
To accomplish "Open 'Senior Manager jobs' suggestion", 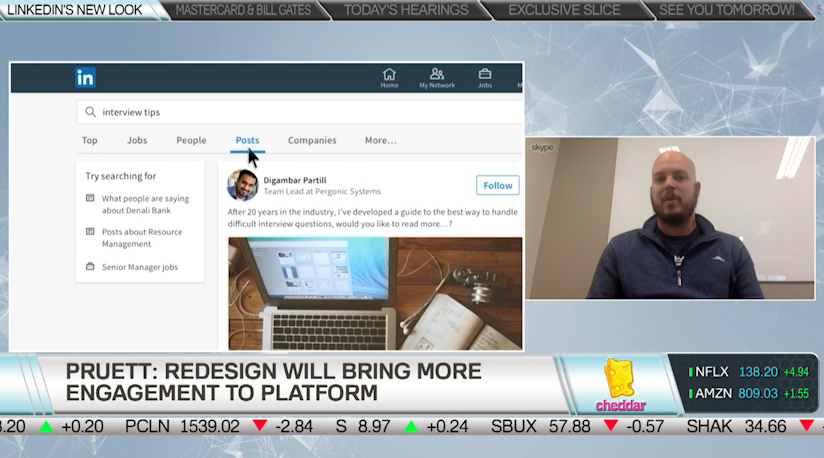I will [x=140, y=267].
